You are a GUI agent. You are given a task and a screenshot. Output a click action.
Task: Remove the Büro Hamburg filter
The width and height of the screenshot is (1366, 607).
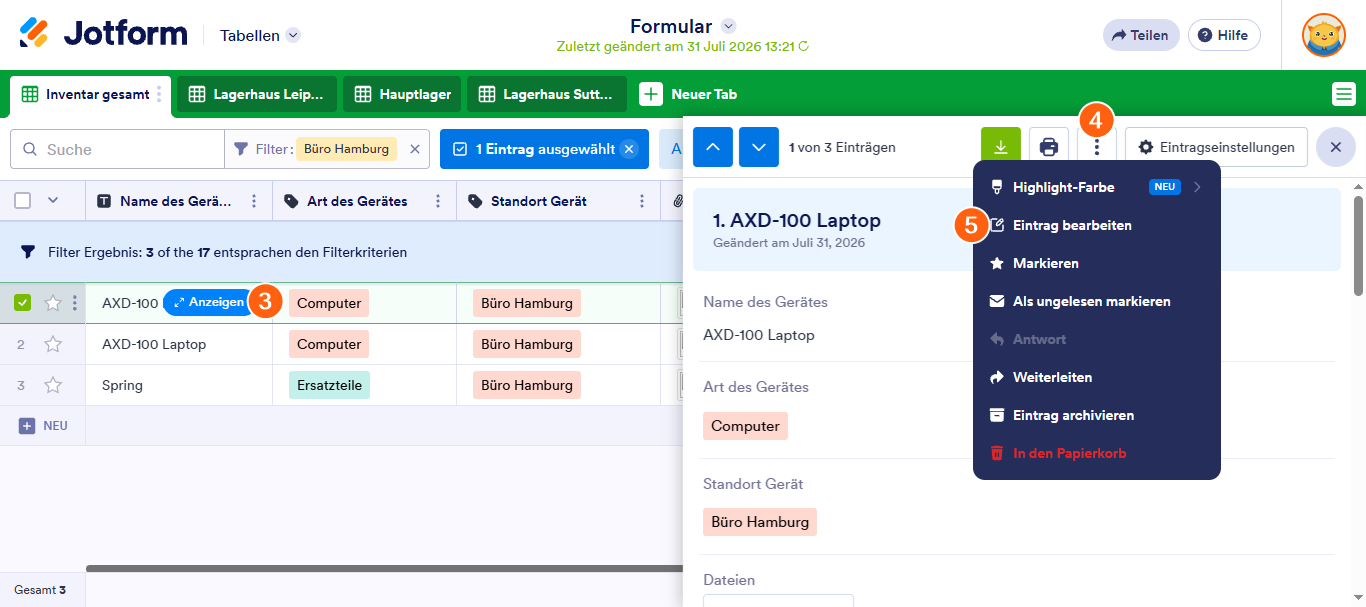pos(415,149)
